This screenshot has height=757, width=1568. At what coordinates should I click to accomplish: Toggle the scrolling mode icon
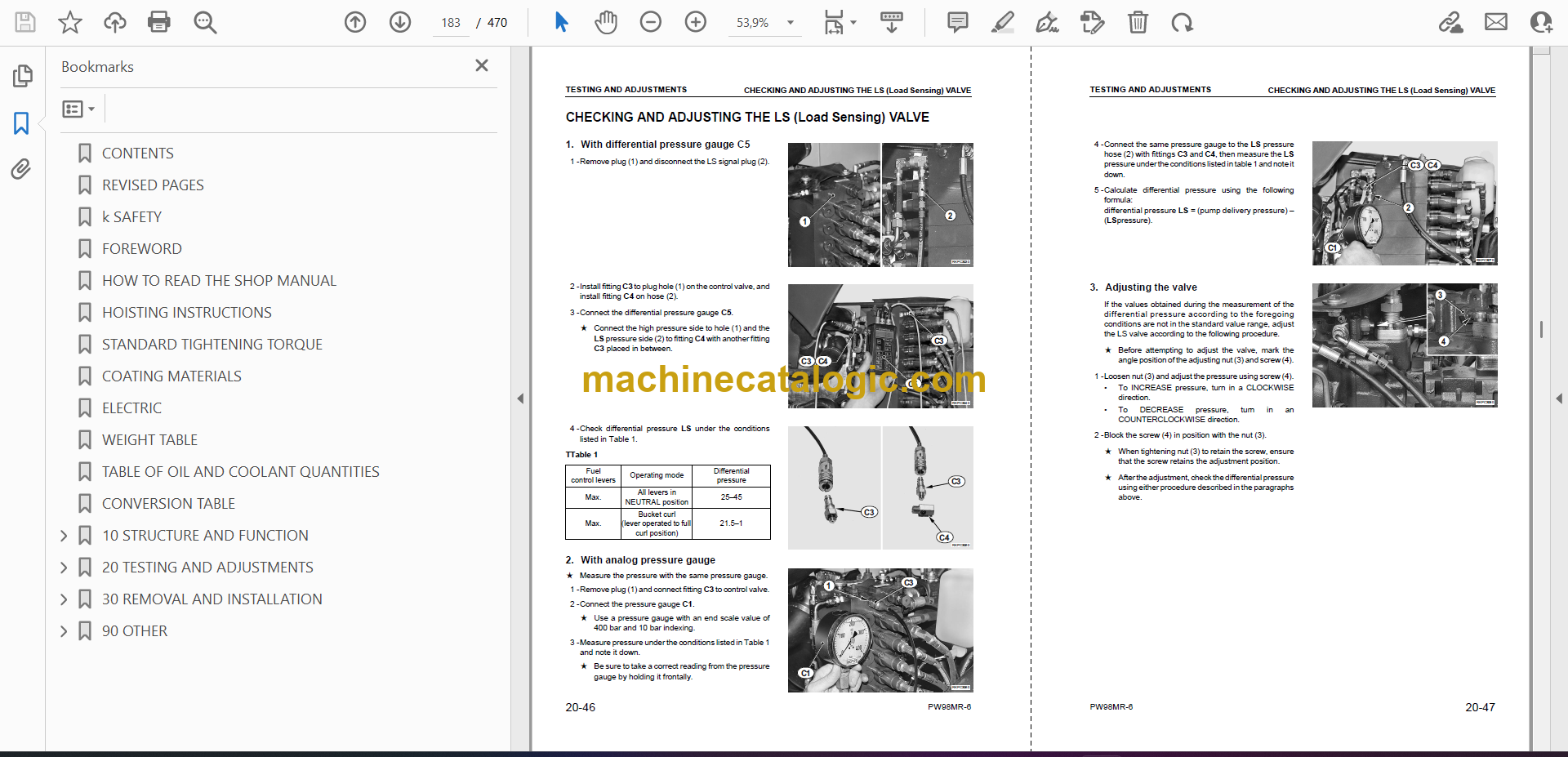pos(892,22)
